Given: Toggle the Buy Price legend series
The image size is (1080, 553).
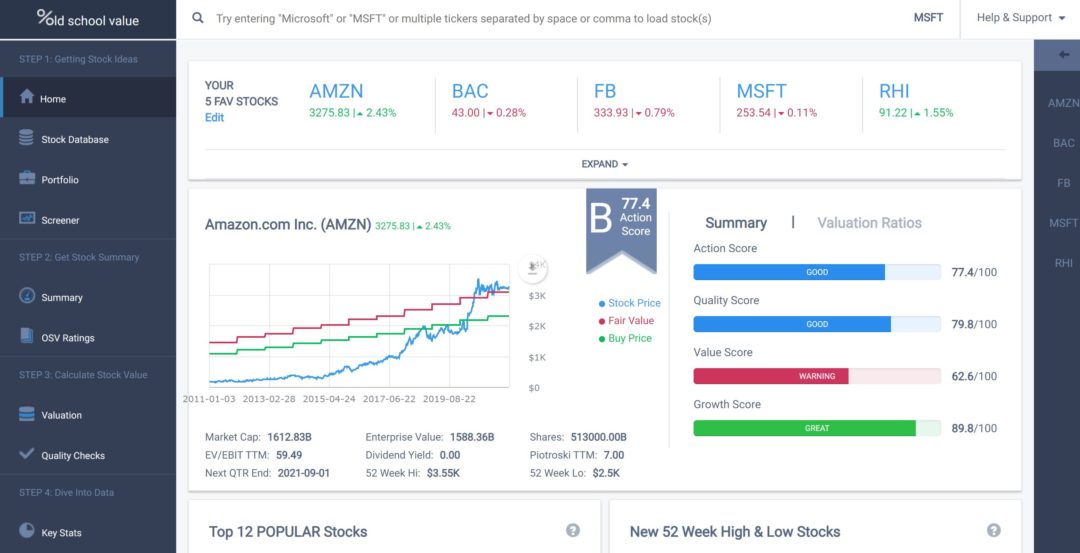Looking at the screenshot, I should [625, 338].
